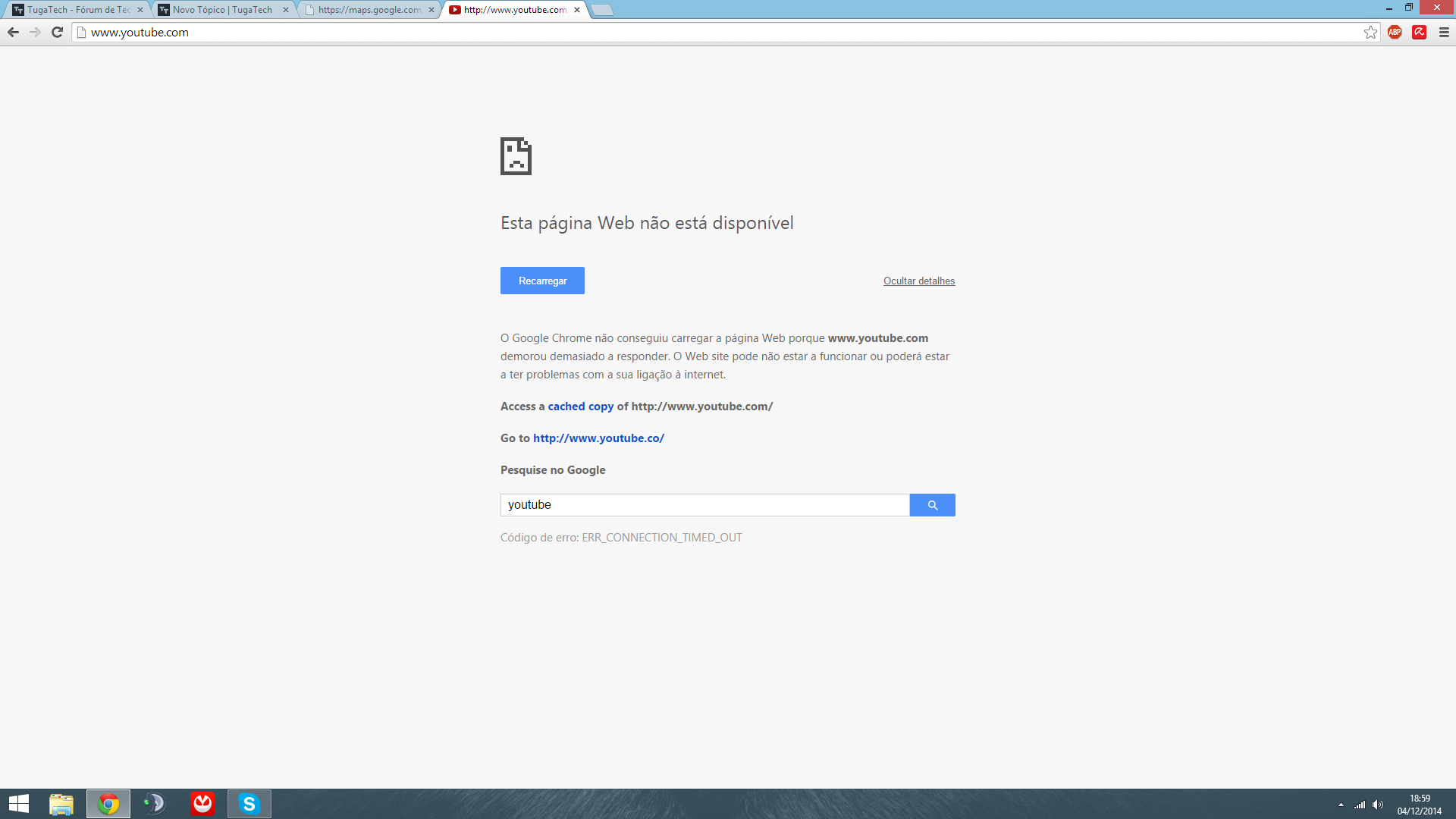Click the blue search magnifier button
This screenshot has height=819, width=1456.
pyautogui.click(x=932, y=505)
